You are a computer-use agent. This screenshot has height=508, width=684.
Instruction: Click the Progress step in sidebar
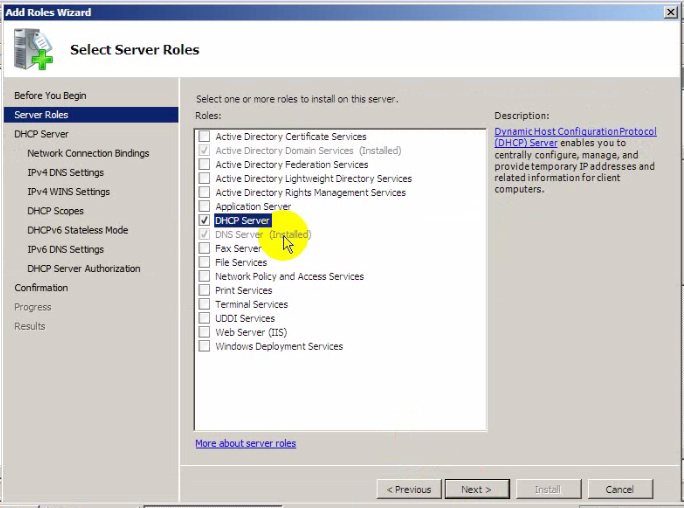click(33, 307)
